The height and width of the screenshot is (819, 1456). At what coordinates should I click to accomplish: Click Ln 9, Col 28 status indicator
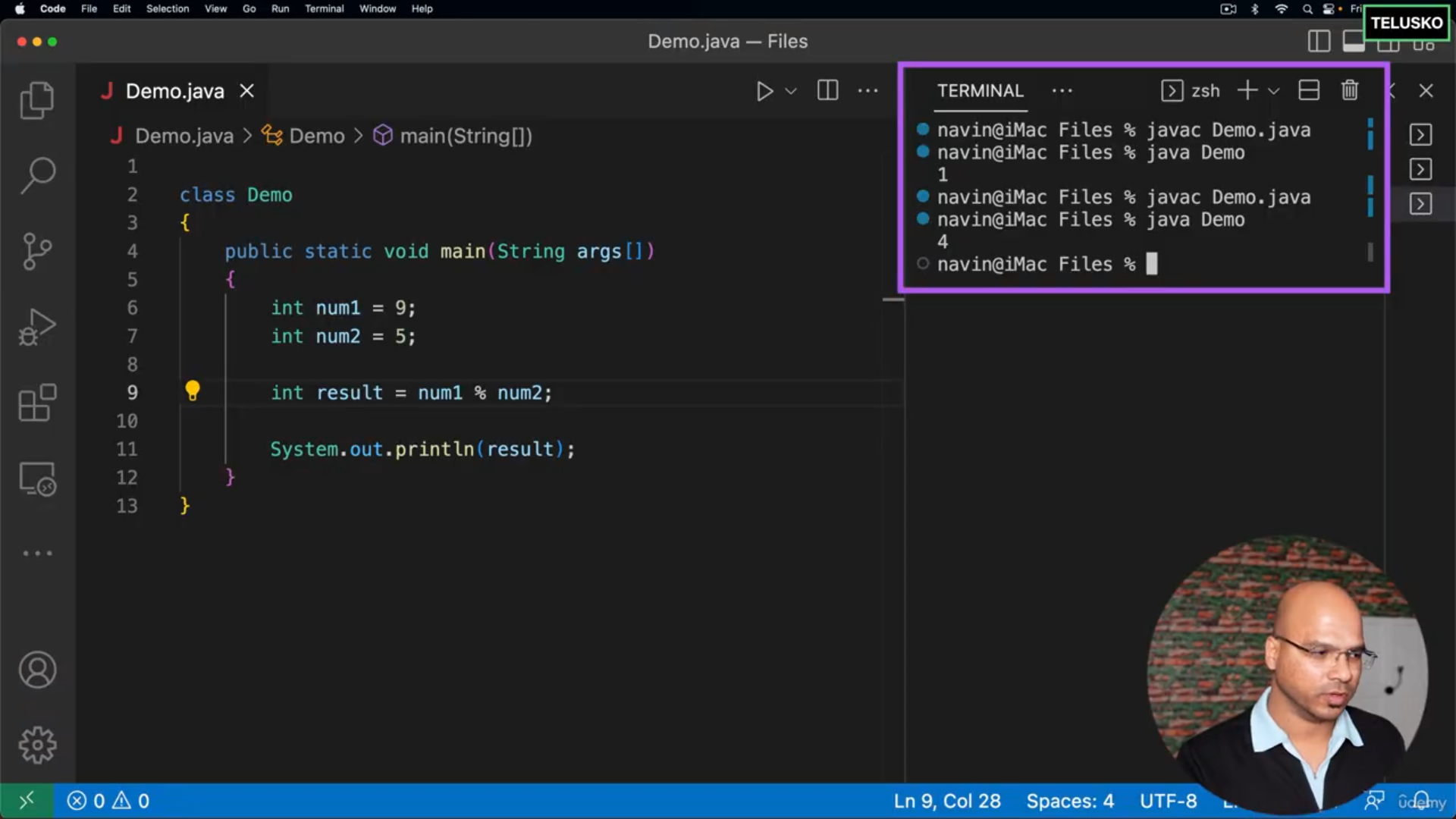pyautogui.click(x=946, y=801)
